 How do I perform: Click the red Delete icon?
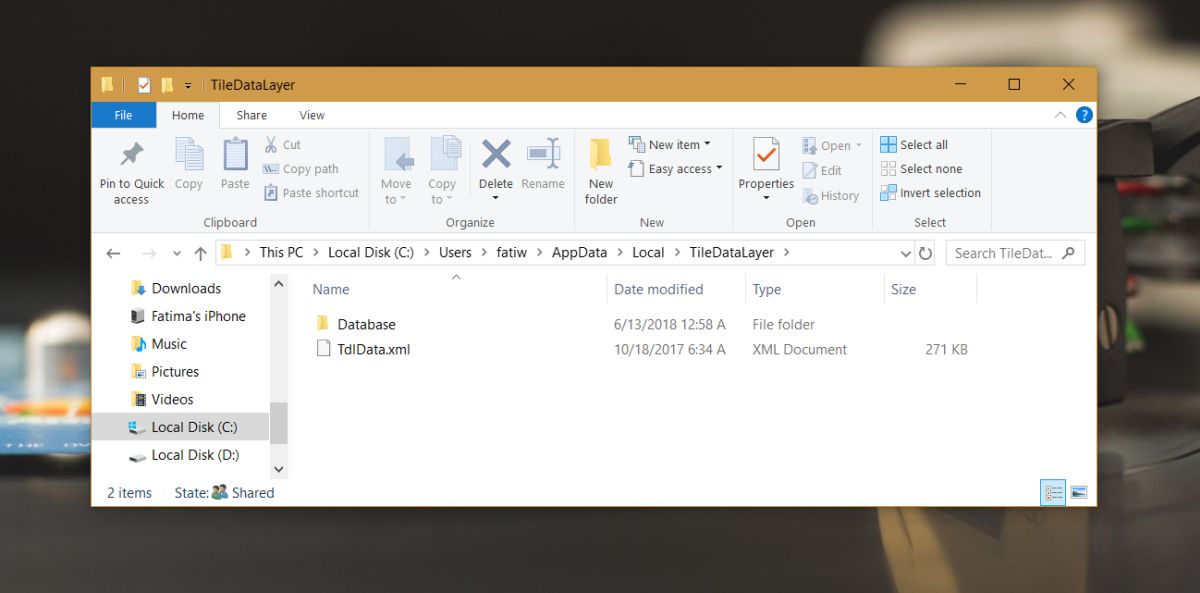pos(496,154)
